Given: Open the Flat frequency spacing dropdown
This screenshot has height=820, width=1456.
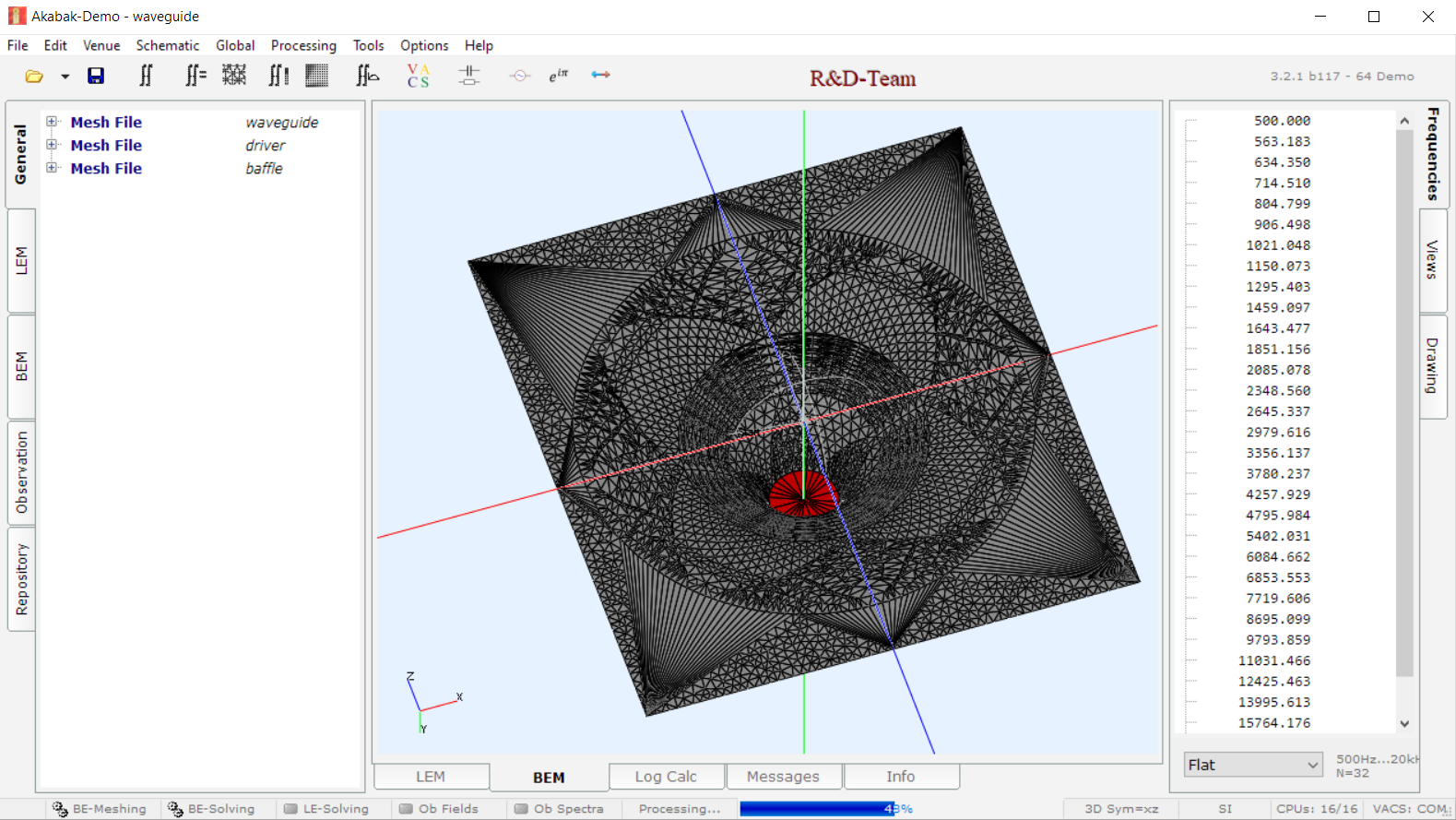Looking at the screenshot, I should pos(1253,765).
